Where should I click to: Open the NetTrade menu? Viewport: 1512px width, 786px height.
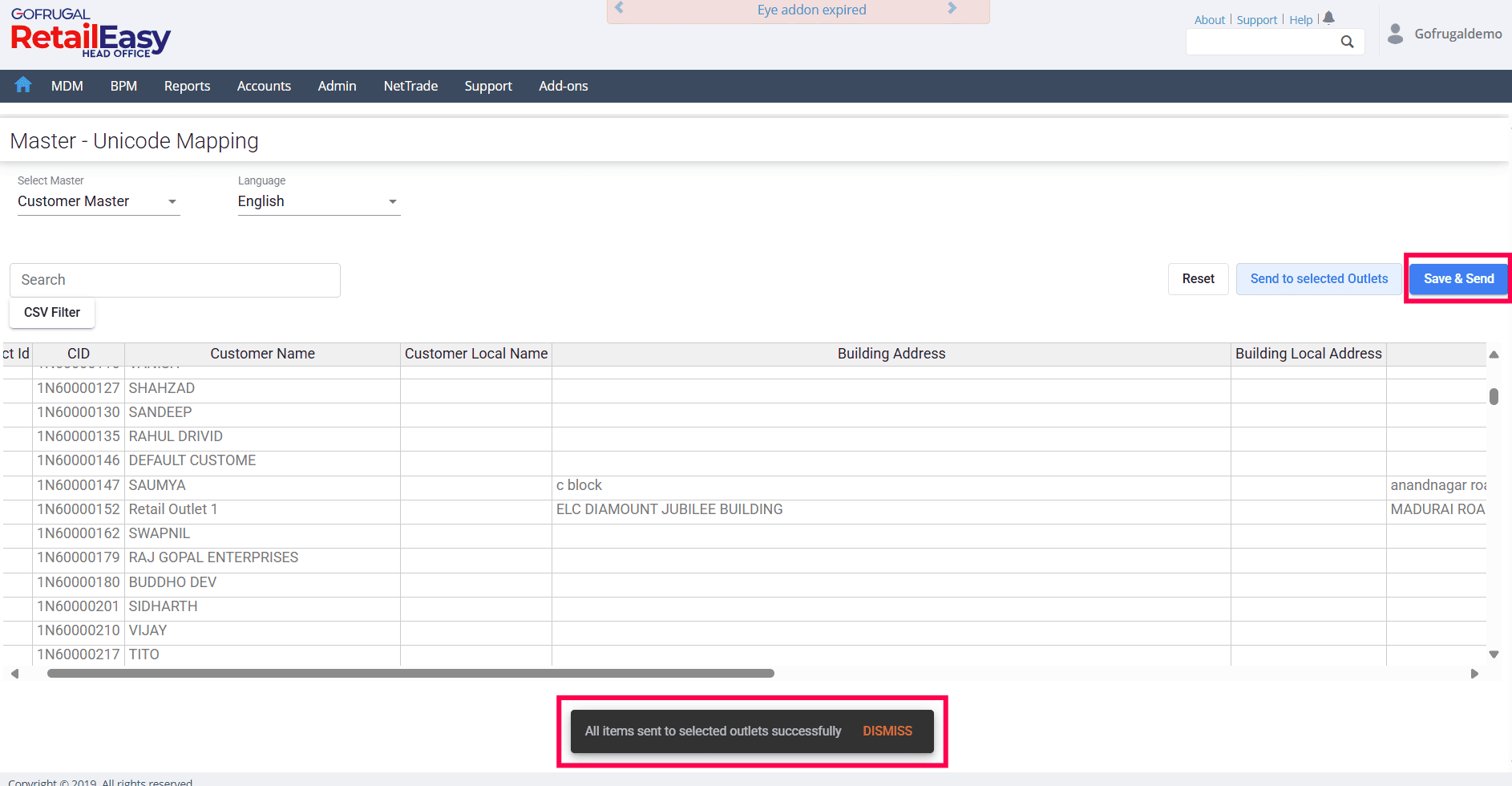pyautogui.click(x=410, y=86)
